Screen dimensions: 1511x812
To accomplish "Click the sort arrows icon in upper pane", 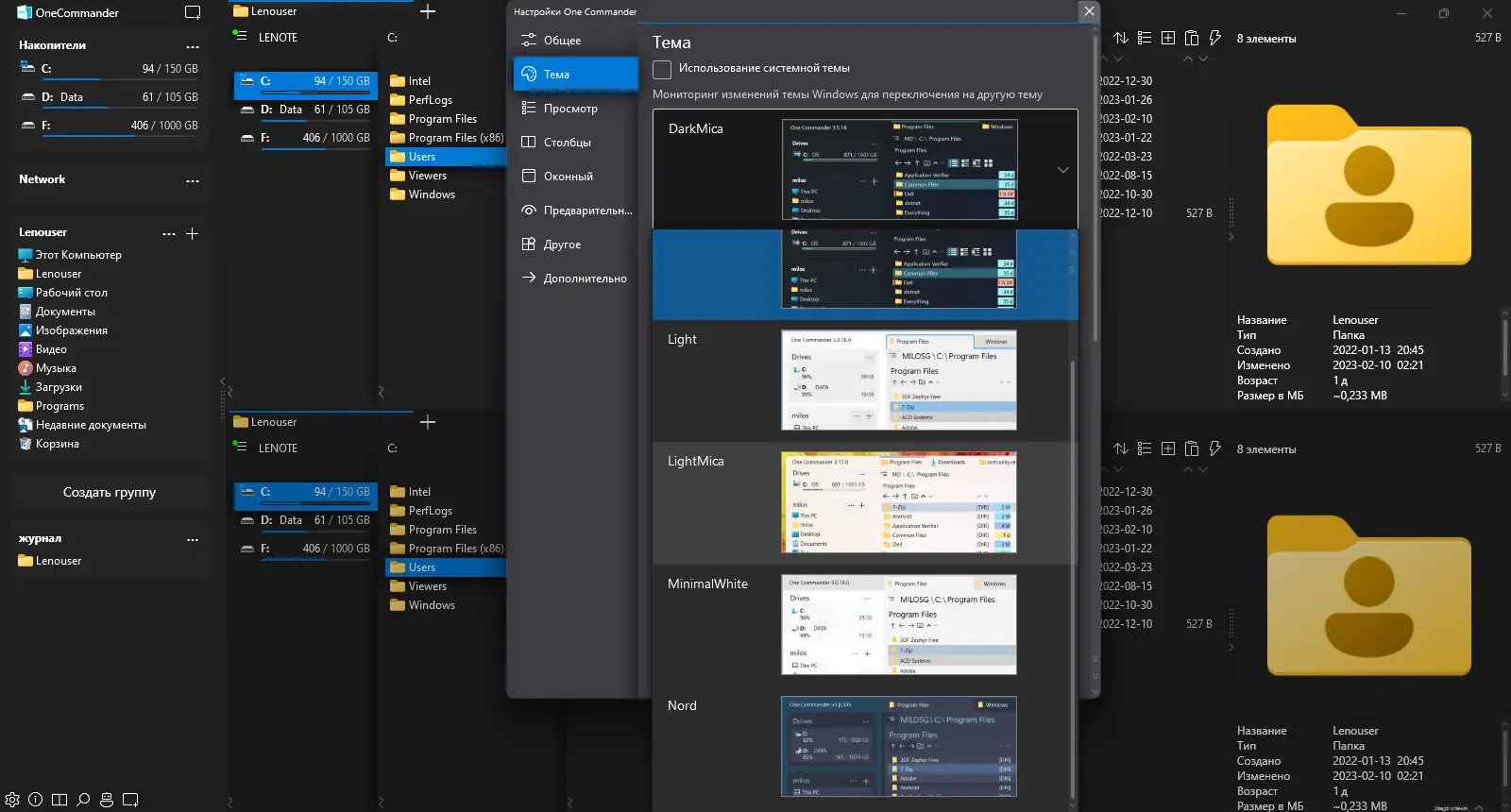I will click(x=1121, y=38).
